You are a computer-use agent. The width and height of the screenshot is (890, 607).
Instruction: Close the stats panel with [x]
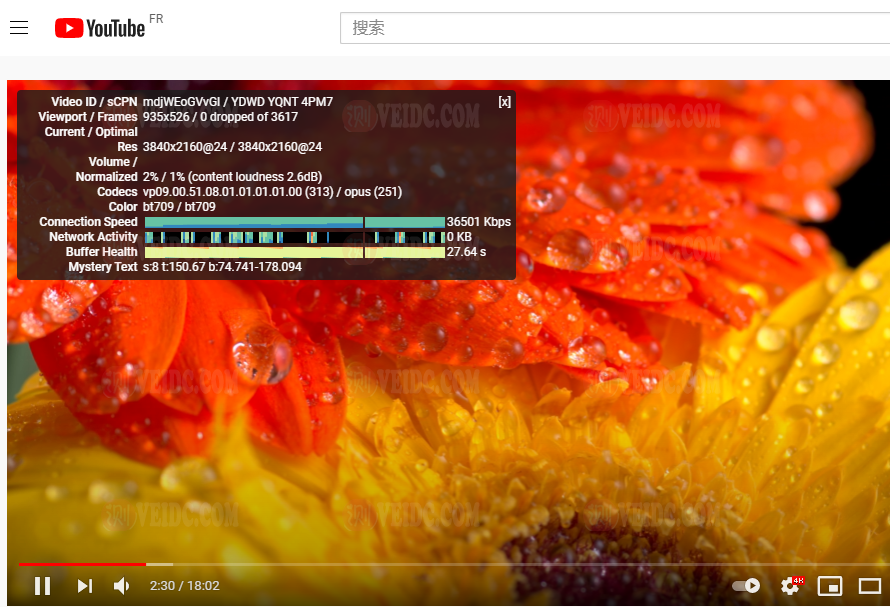click(x=505, y=102)
